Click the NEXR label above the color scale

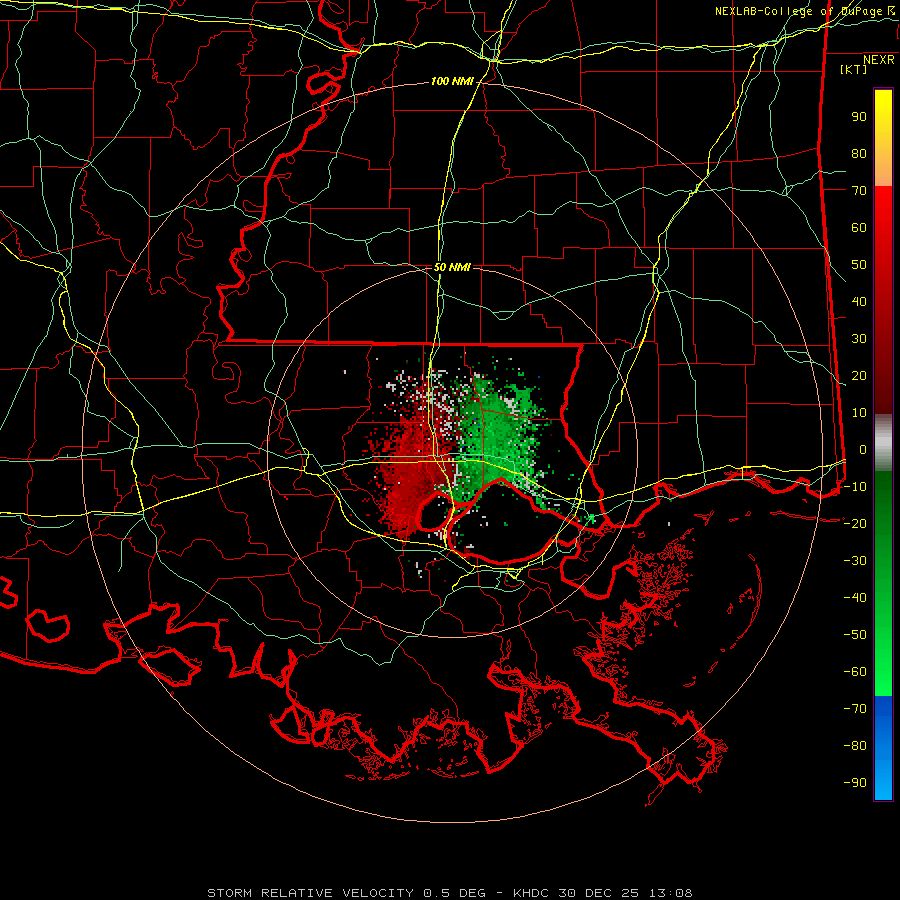[x=879, y=60]
